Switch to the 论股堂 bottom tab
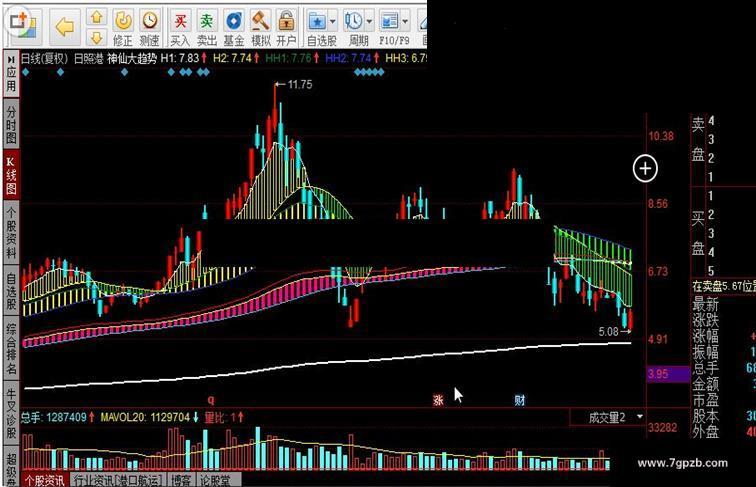 (216, 480)
